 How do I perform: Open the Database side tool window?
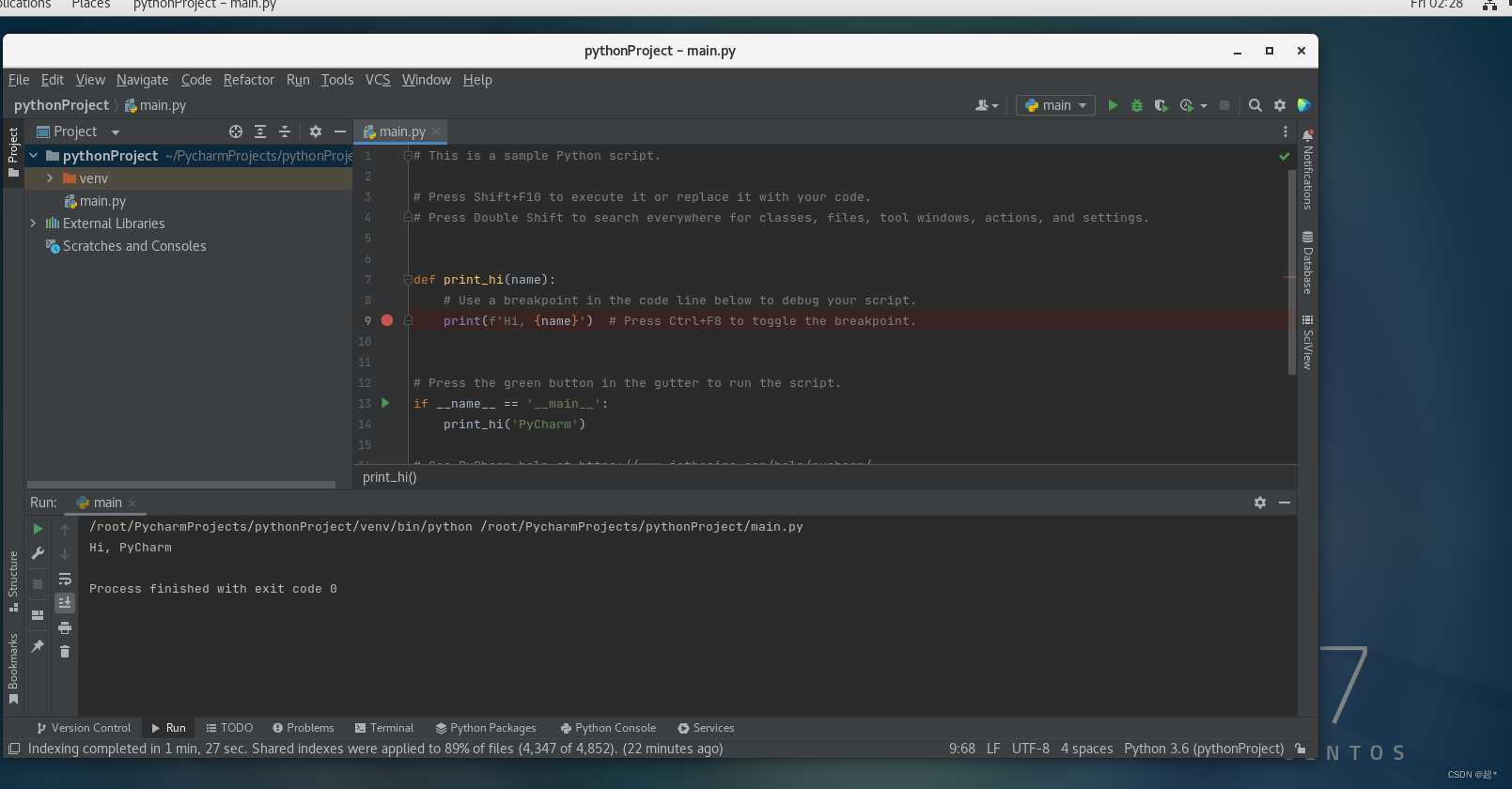1307,262
